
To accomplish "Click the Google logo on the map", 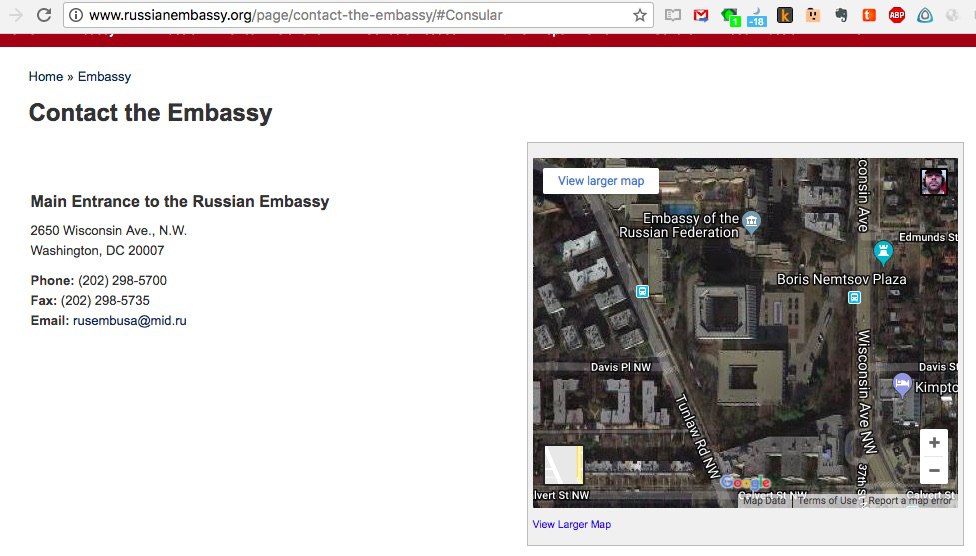I will click(x=745, y=483).
